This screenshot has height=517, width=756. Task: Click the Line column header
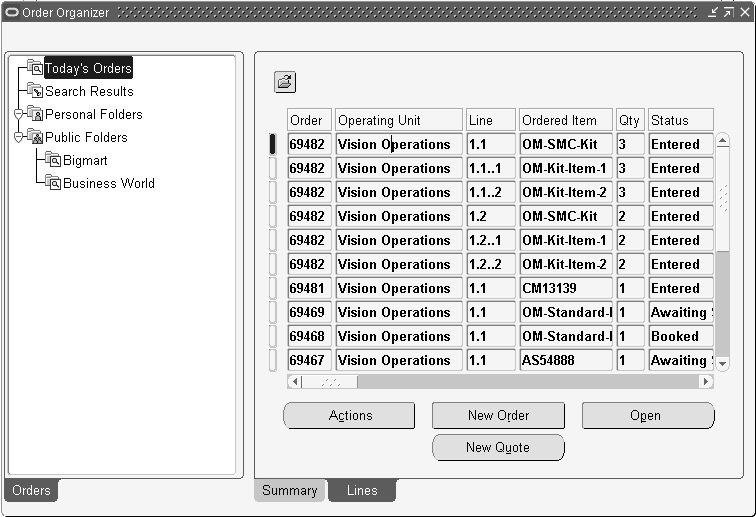click(491, 120)
